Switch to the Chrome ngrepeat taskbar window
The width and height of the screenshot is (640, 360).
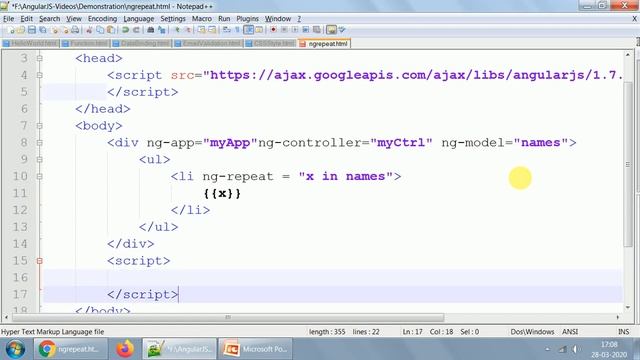(x=71, y=349)
